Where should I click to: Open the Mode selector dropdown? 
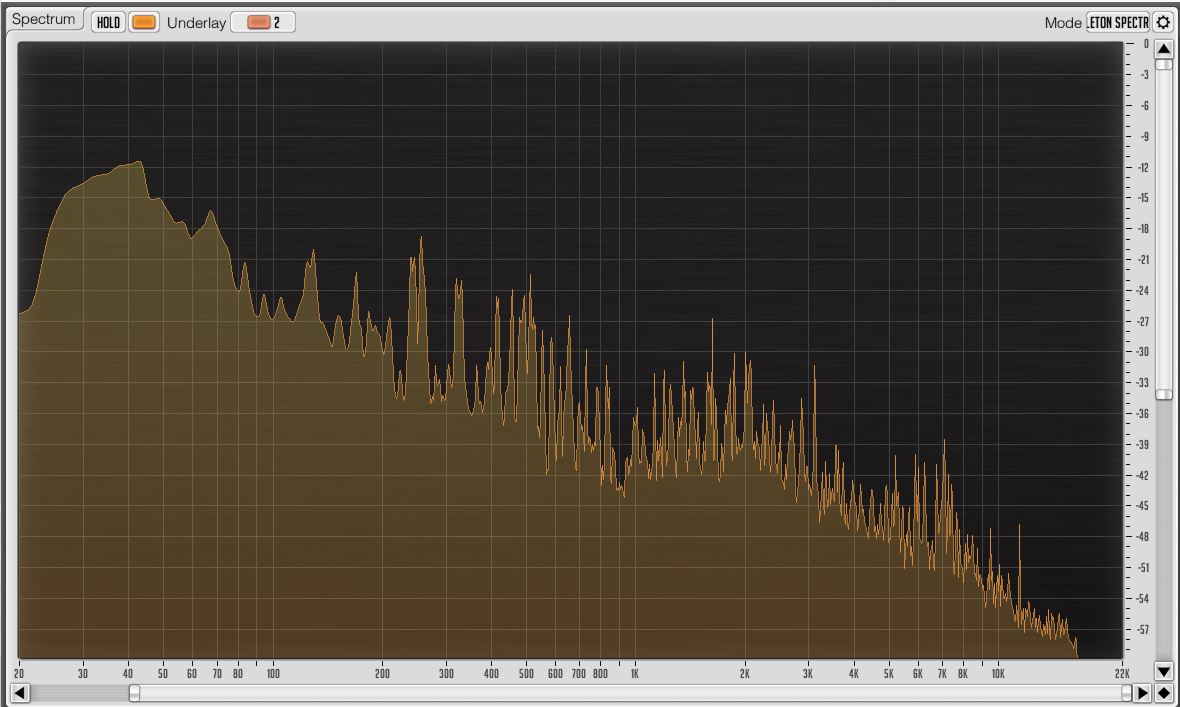click(x=1117, y=22)
